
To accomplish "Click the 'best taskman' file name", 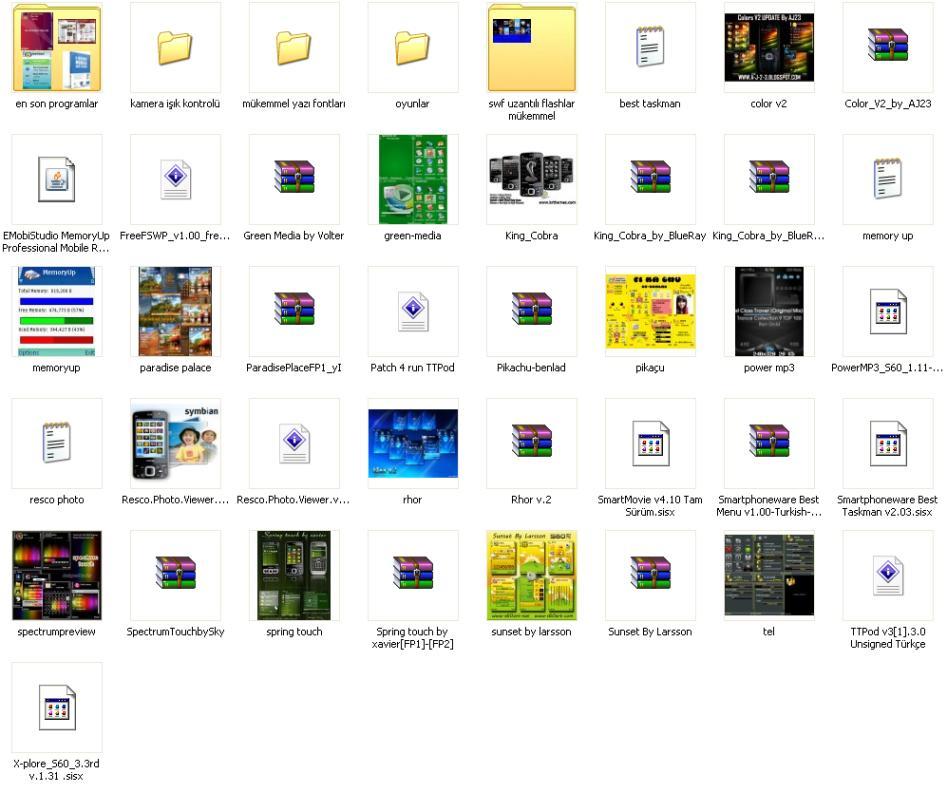I will coord(650,104).
